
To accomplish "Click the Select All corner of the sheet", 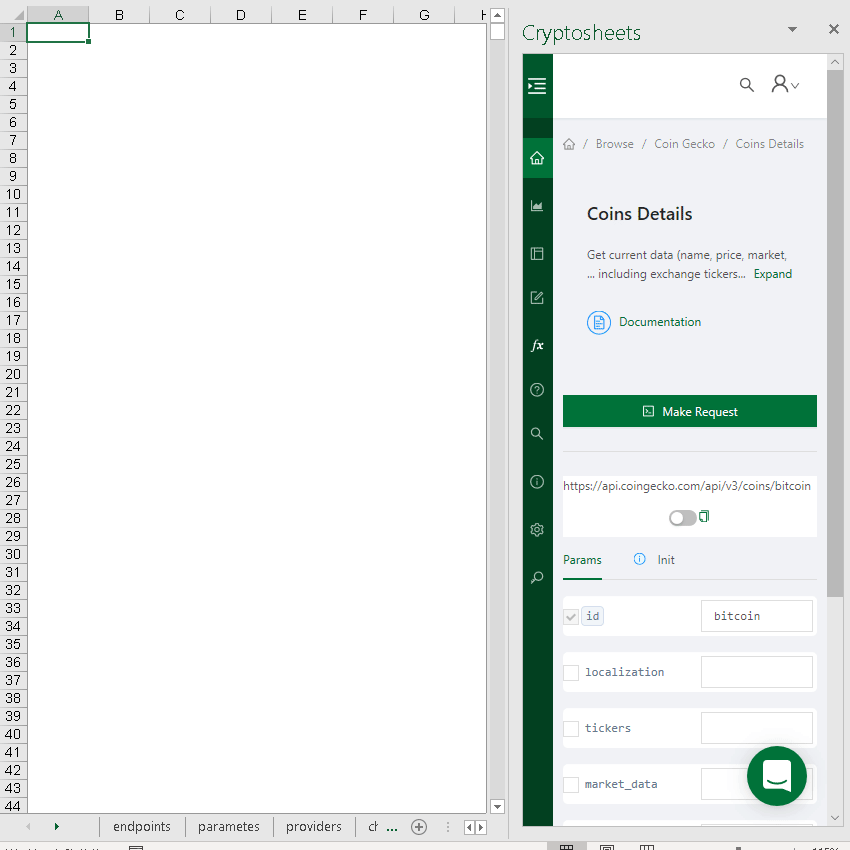I will pos(14,15).
